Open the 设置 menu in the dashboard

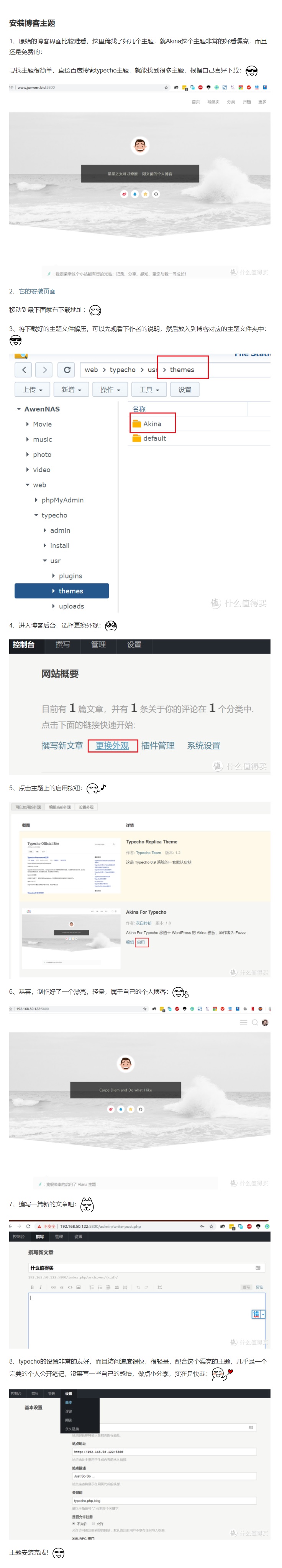click(x=134, y=645)
